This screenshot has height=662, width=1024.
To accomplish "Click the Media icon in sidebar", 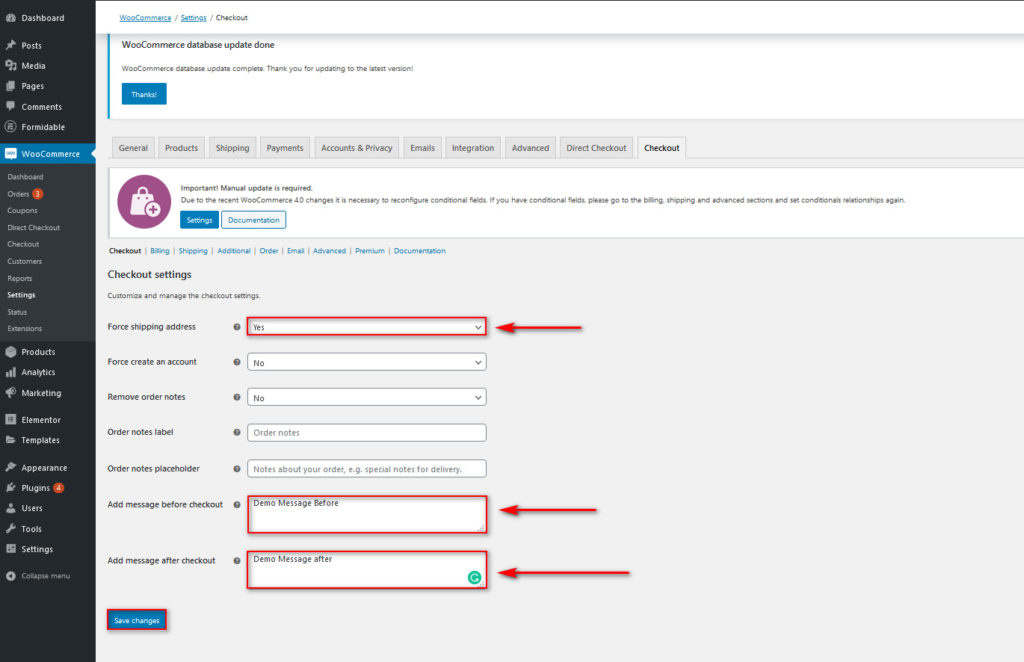I will click(x=10, y=65).
